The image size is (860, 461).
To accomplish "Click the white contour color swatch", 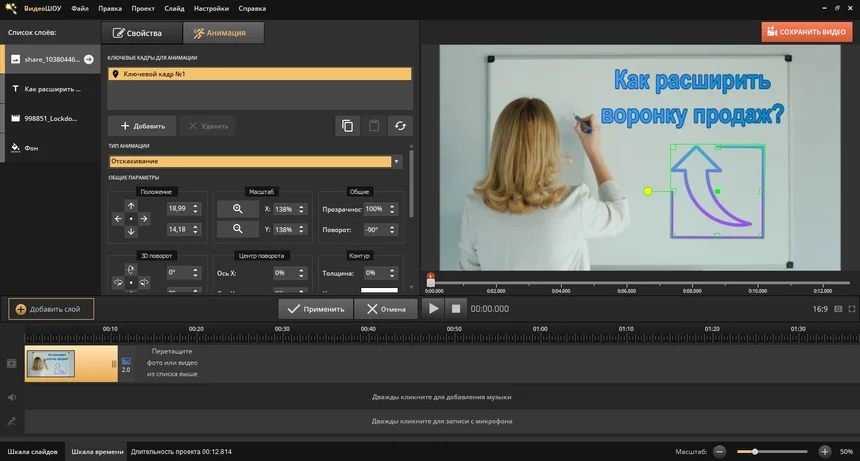I will [379, 290].
